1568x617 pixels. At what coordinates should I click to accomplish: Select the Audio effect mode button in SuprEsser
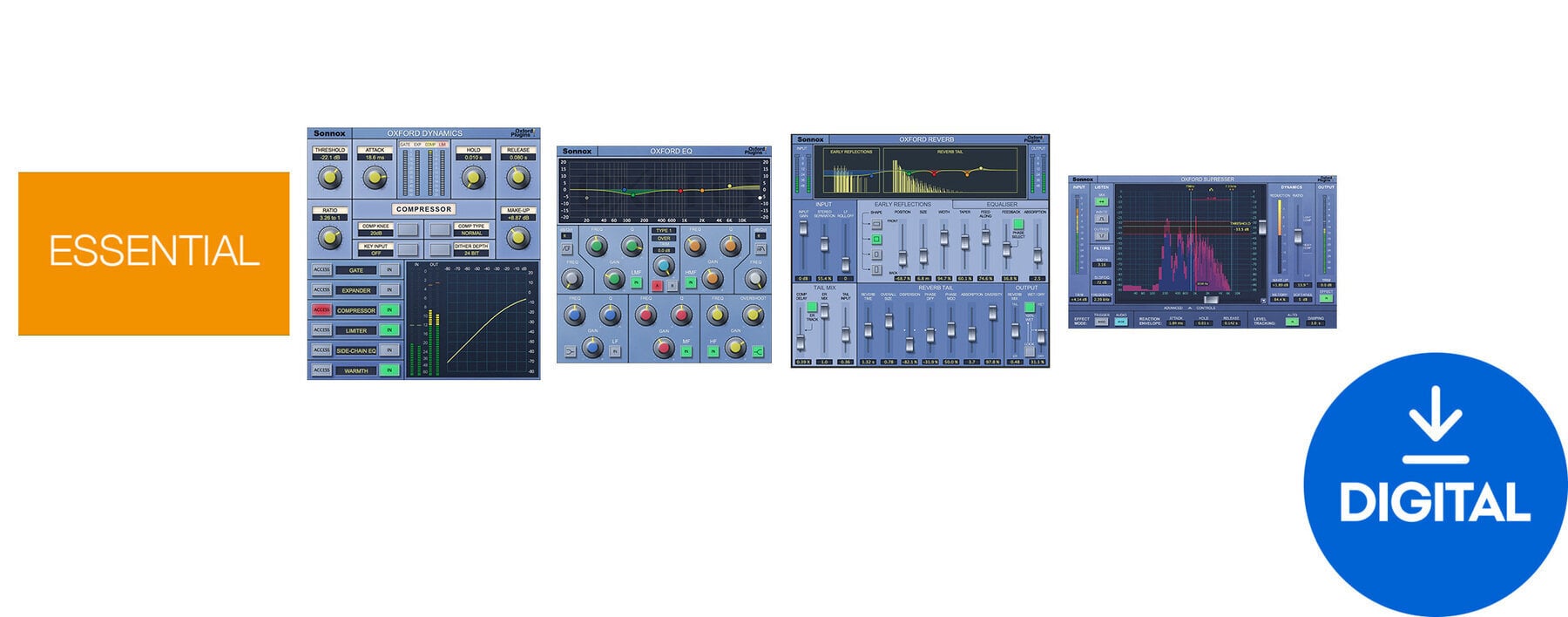click(1121, 322)
